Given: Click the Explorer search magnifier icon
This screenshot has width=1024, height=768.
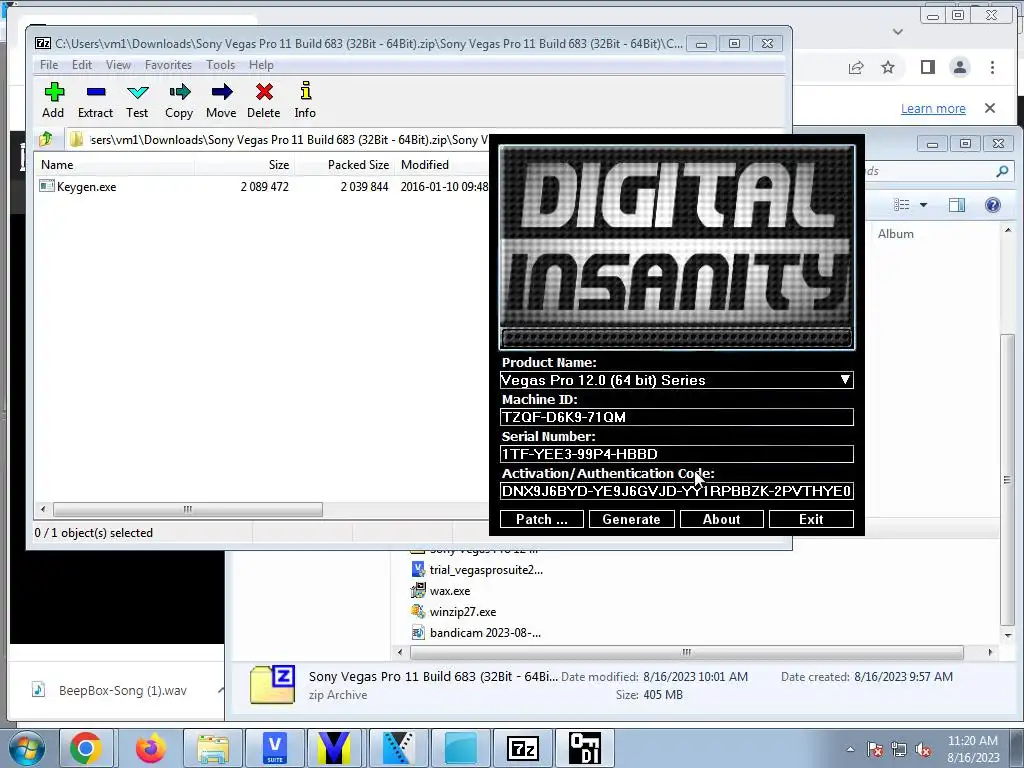Looking at the screenshot, I should pos(1002,171).
